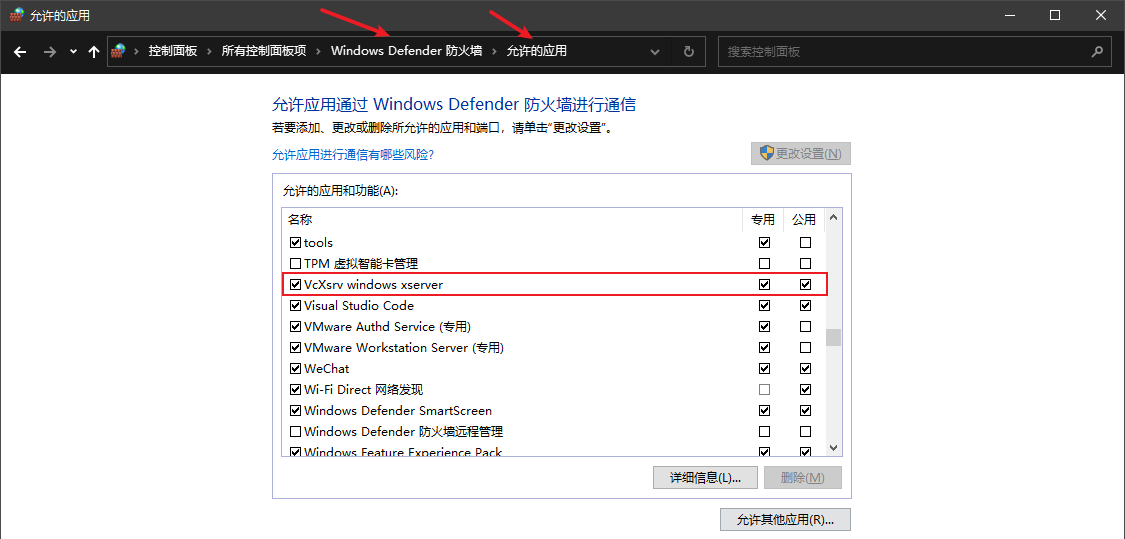Viewport: 1125px width, 539px height.
Task: Expand chevron after 所有控制面板项 breadcrumb
Action: pos(319,52)
